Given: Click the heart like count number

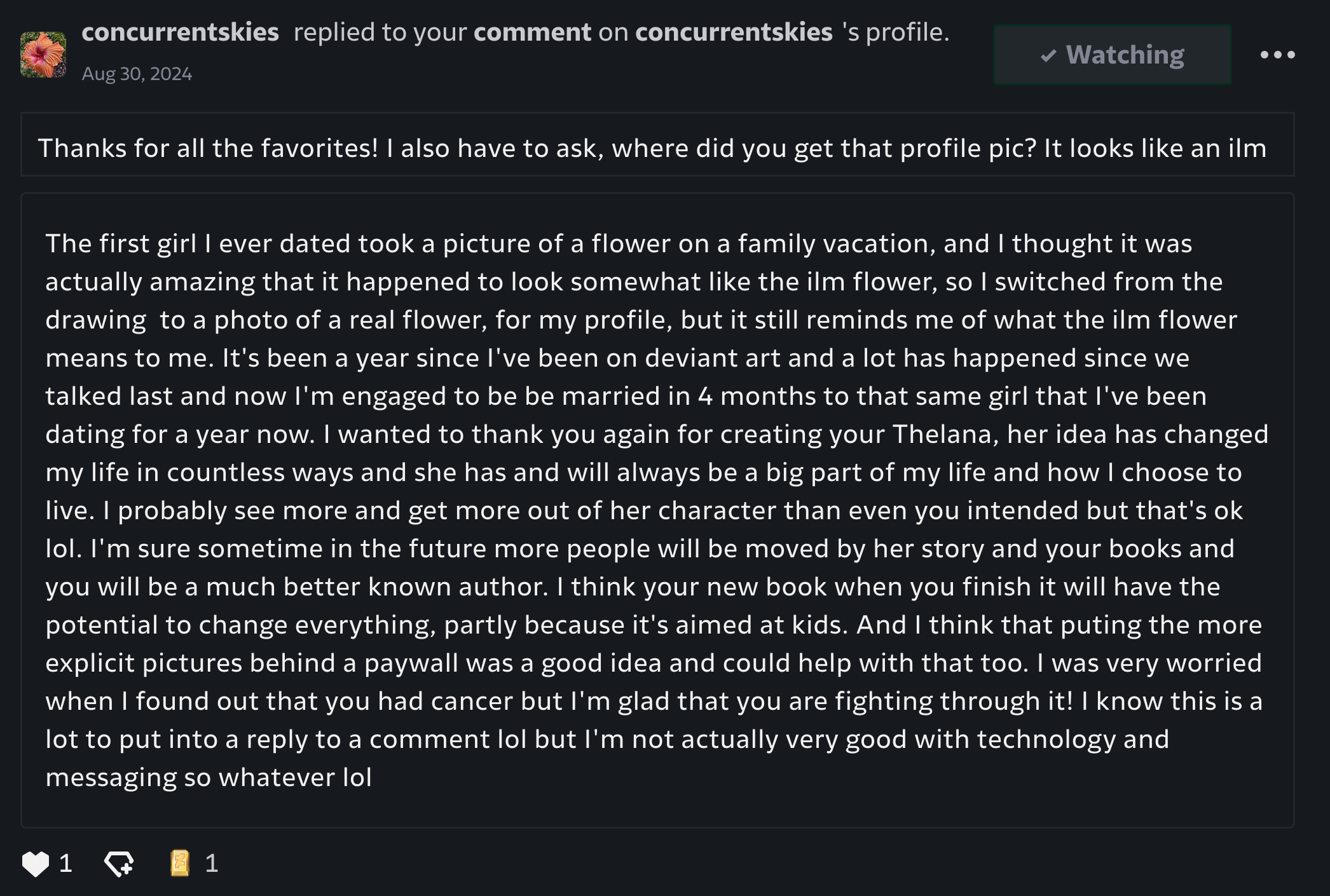Looking at the screenshot, I should (65, 864).
